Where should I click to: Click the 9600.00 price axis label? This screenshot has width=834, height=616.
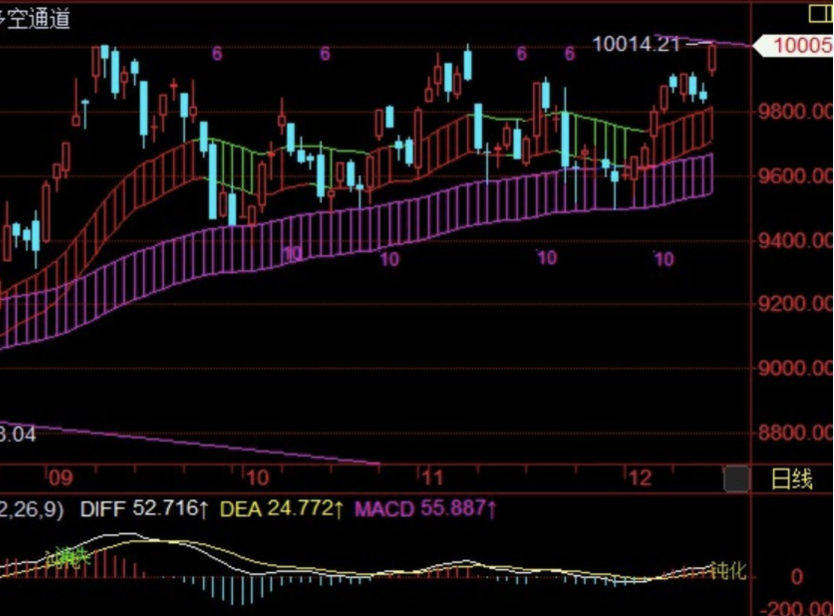tap(796, 176)
